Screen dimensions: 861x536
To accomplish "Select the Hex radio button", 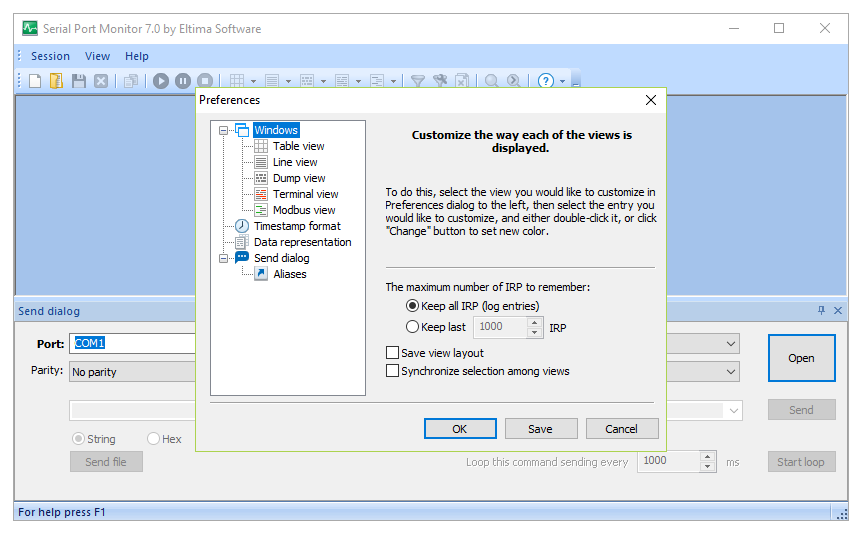I will tap(153, 438).
